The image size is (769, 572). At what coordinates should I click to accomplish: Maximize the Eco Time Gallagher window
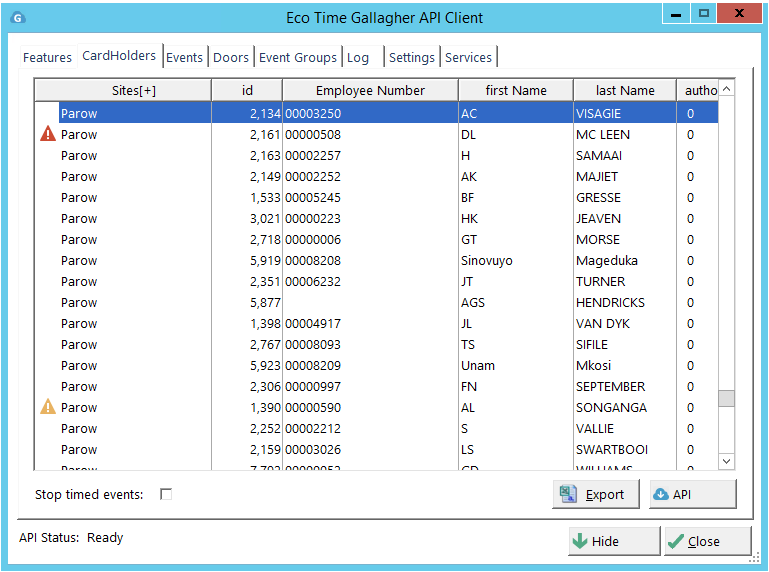click(x=704, y=13)
